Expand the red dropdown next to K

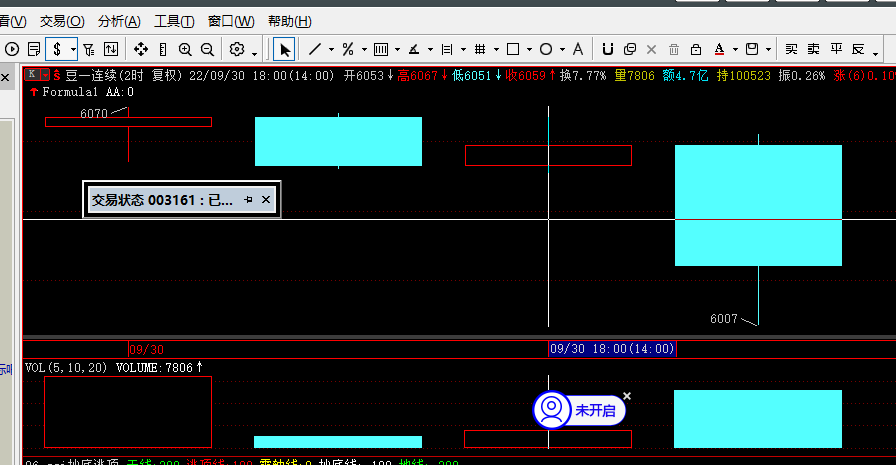click(x=45, y=75)
